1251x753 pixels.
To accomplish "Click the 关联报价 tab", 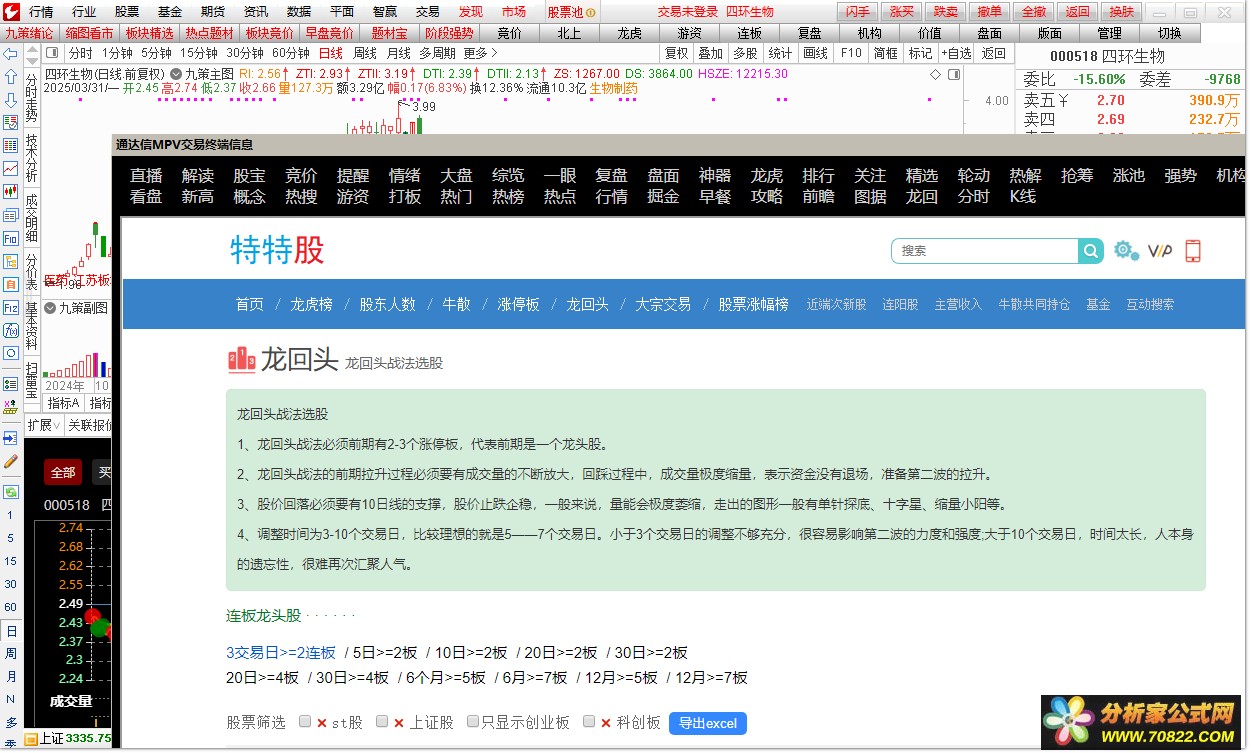I will pos(90,425).
